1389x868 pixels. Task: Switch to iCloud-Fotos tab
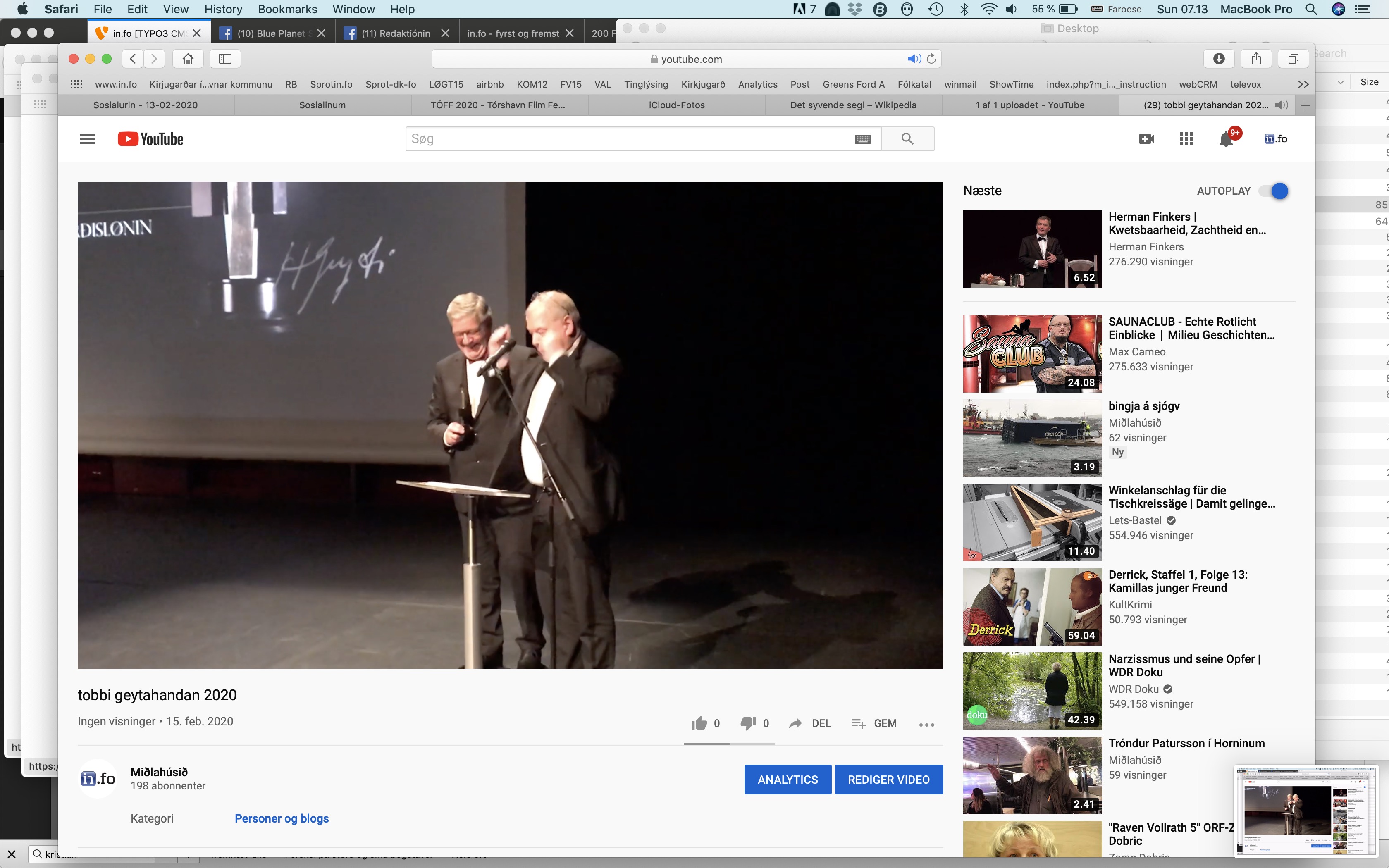pos(677,105)
